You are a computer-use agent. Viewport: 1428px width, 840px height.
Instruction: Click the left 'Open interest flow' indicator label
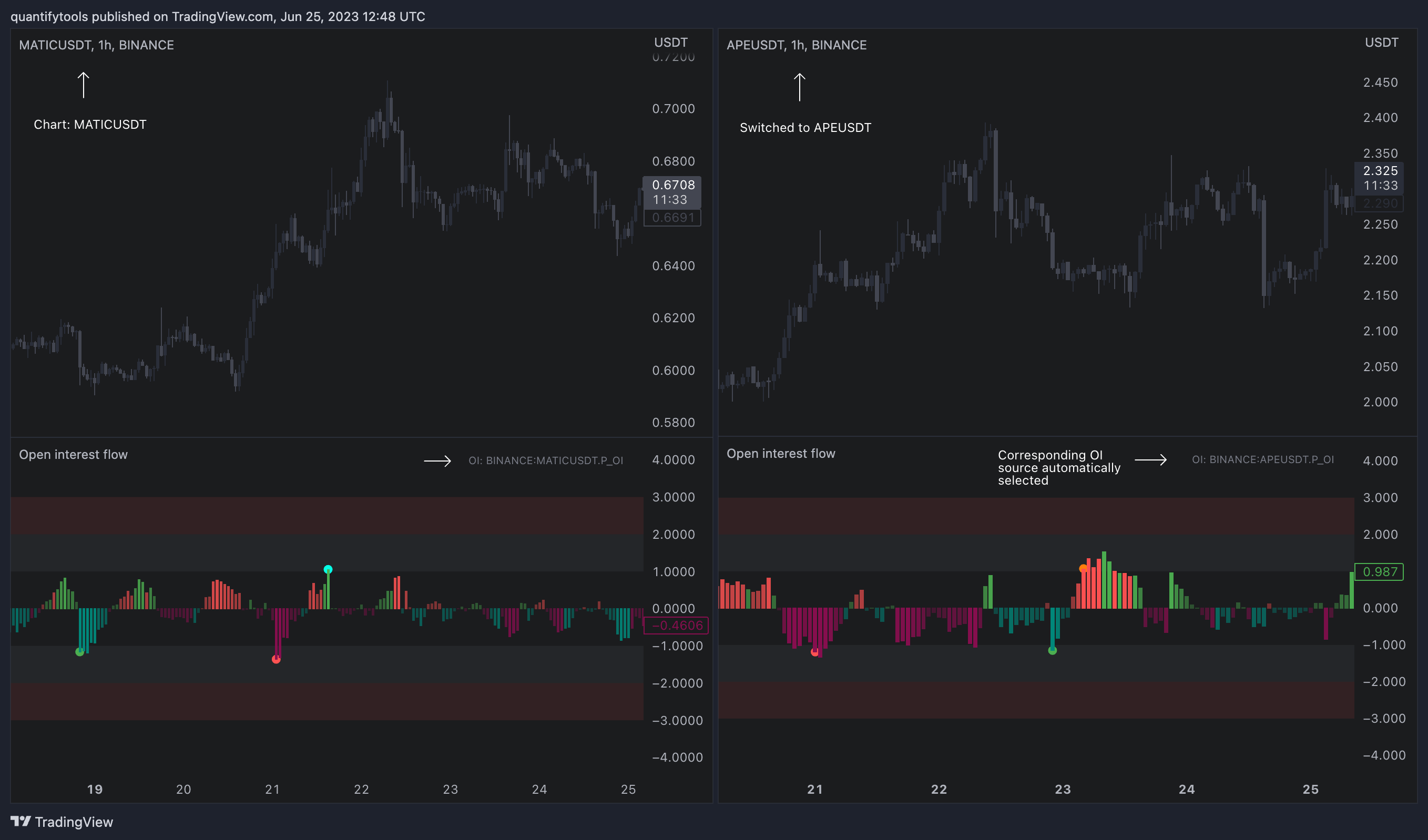click(x=73, y=454)
